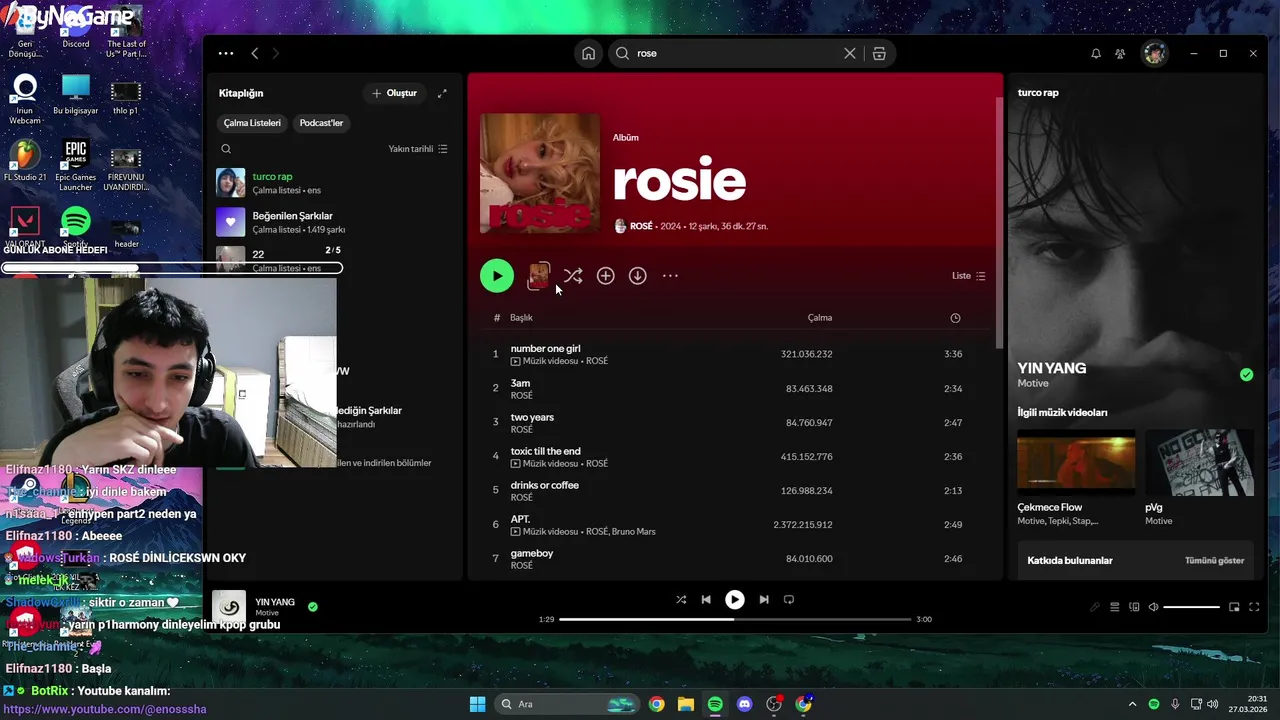1280x720 pixels.
Task: Click the album preview thumbnail beside play
Action: point(539,276)
